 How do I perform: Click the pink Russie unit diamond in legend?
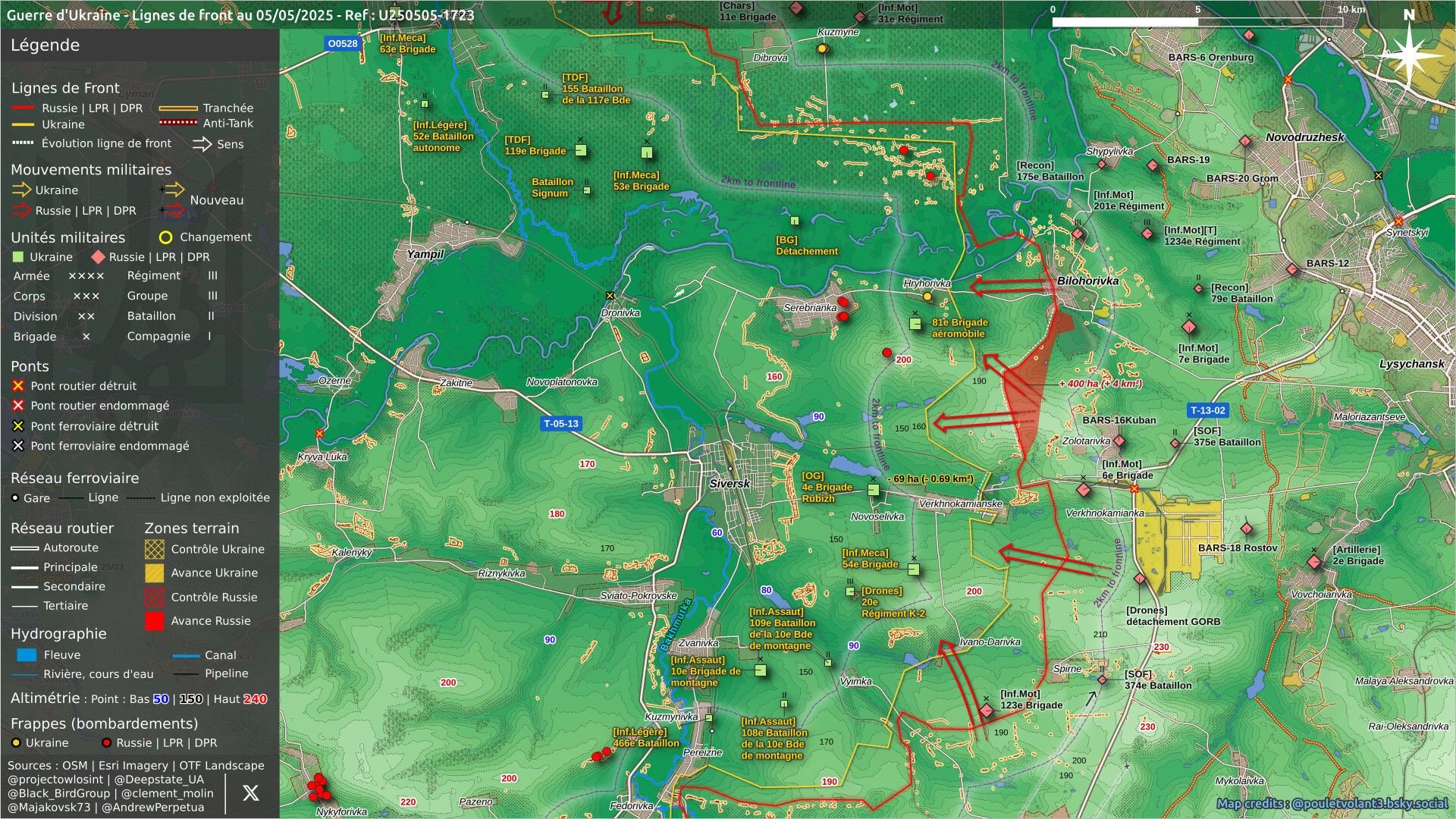98,257
